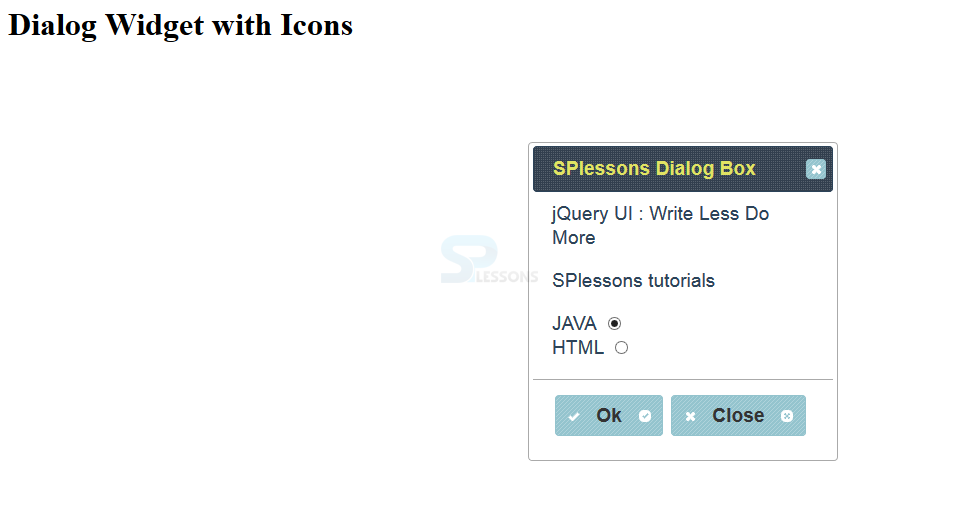The height and width of the screenshot is (518, 978).
Task: Click the Ok button label
Action: 609,416
